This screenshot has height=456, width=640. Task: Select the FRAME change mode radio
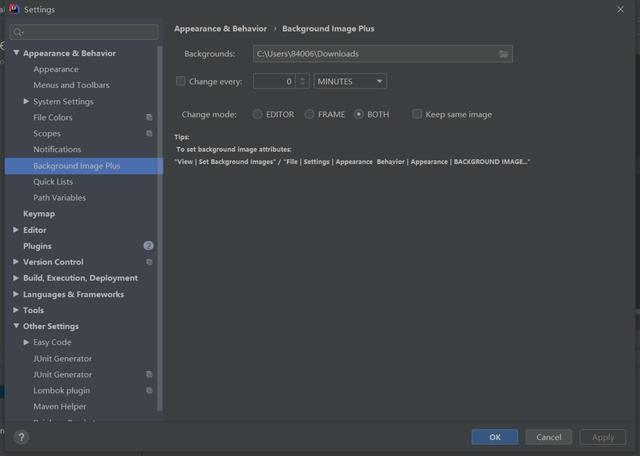[x=309, y=114]
